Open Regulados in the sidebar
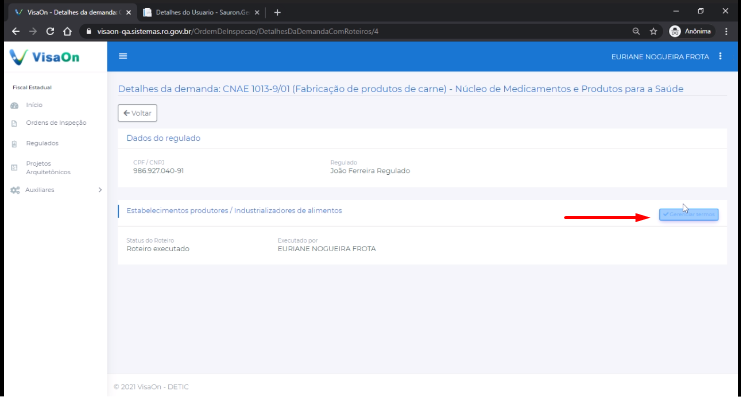This screenshot has height=397, width=741. click(x=42, y=143)
